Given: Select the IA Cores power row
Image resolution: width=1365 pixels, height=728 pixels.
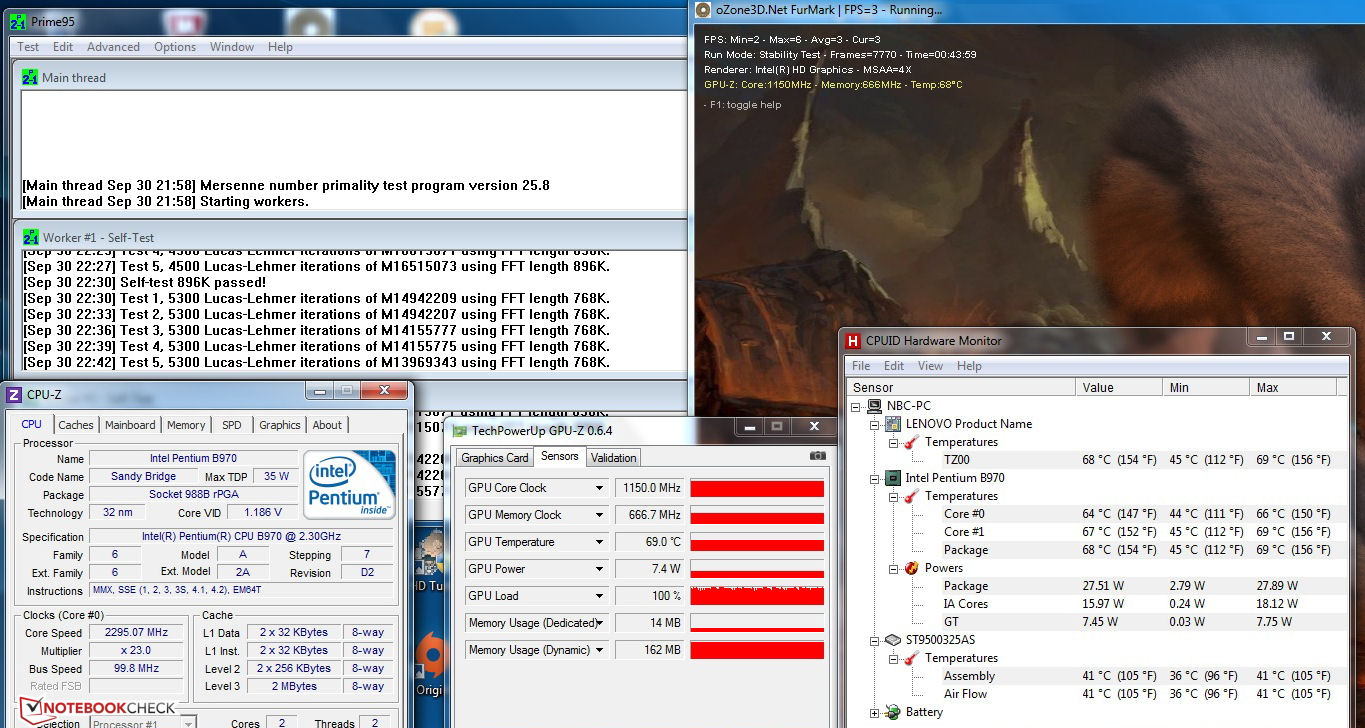Looking at the screenshot, I should pos(1095,604).
